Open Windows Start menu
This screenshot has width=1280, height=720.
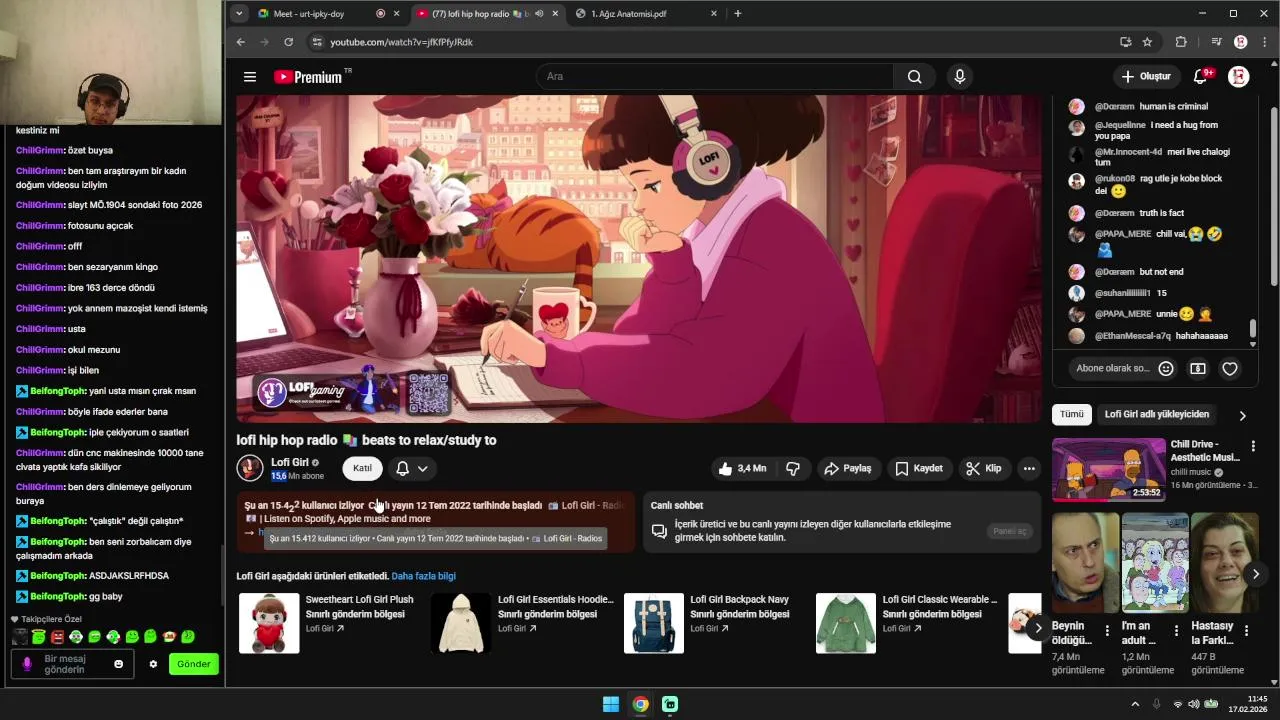click(611, 704)
